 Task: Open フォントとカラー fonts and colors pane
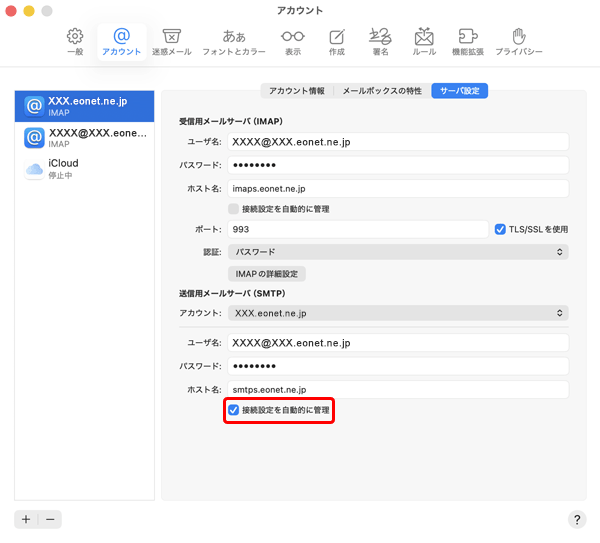tap(233, 41)
